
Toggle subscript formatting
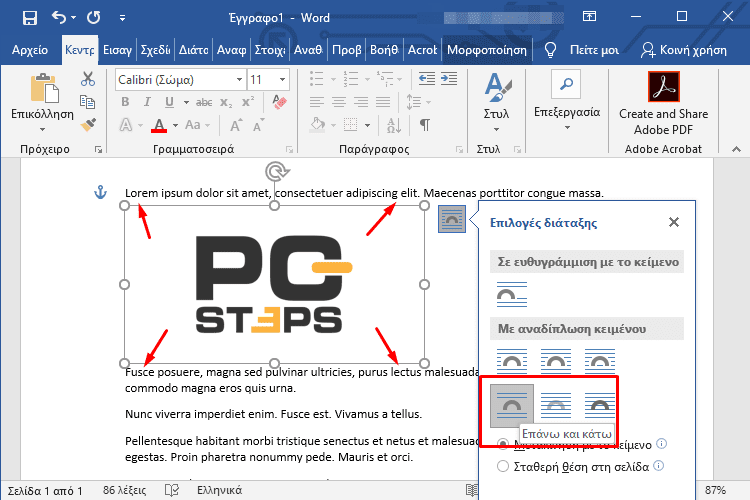pyautogui.click(x=226, y=102)
